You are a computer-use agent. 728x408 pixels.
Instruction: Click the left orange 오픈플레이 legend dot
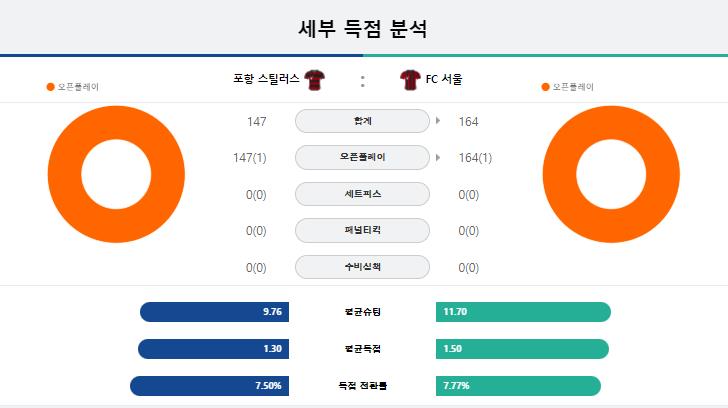51,87
